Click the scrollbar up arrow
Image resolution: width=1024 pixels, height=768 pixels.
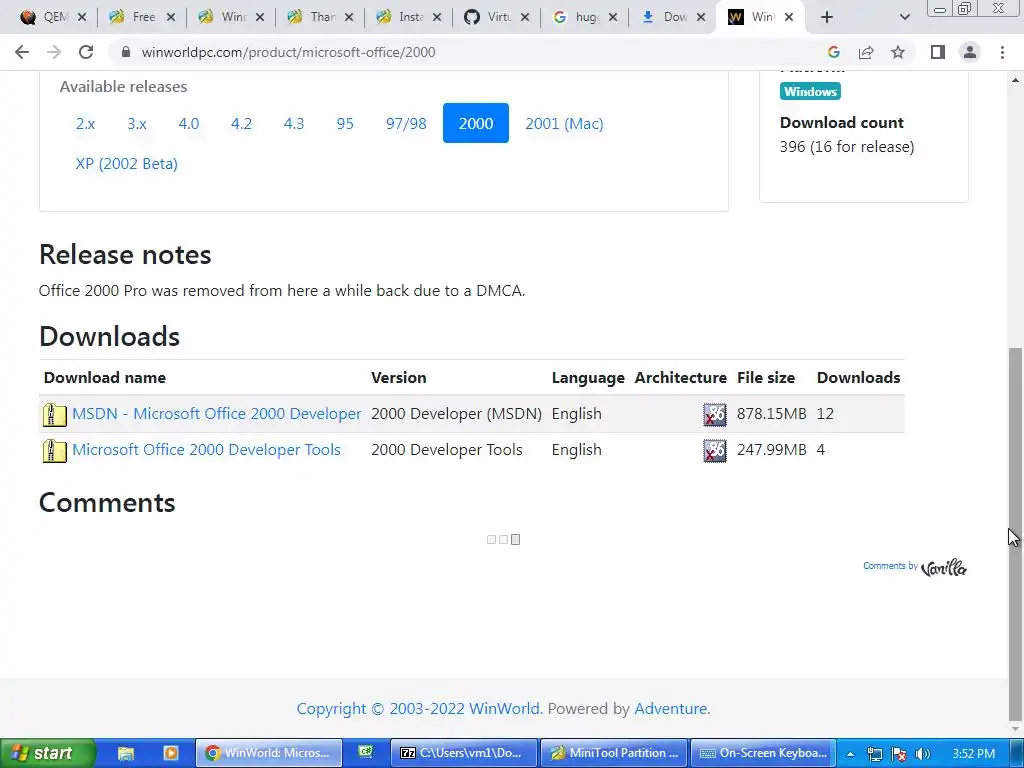[1016, 80]
